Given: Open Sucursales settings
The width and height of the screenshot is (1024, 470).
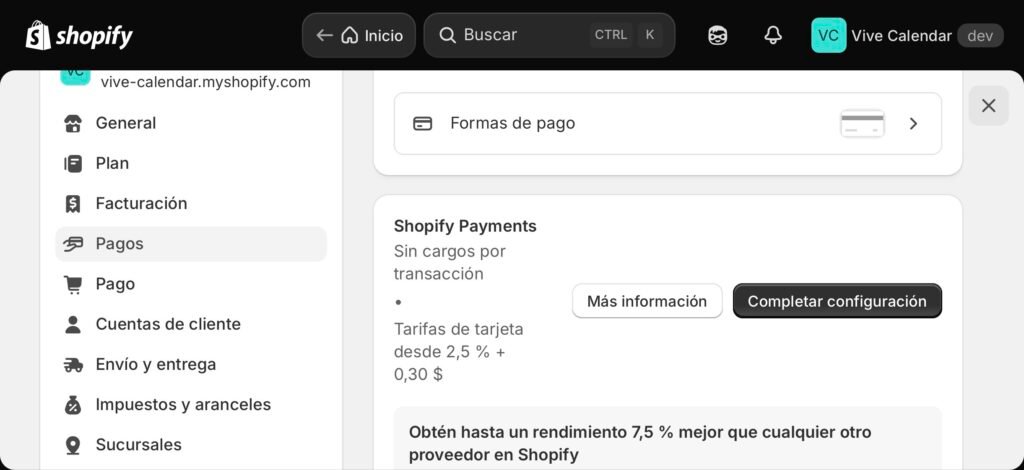Looking at the screenshot, I should point(191,445).
